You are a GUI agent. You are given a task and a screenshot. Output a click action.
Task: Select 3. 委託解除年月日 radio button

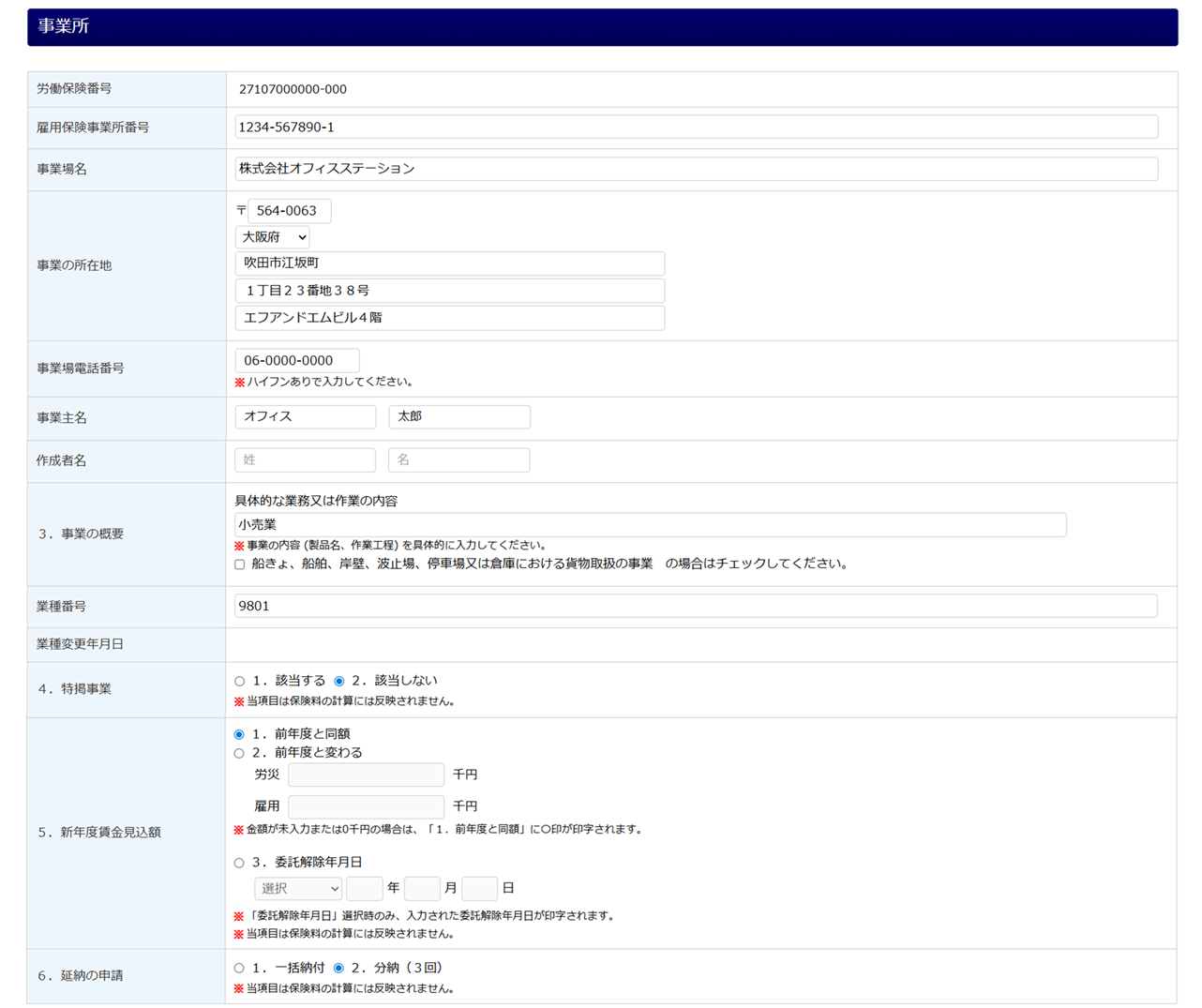click(x=239, y=863)
